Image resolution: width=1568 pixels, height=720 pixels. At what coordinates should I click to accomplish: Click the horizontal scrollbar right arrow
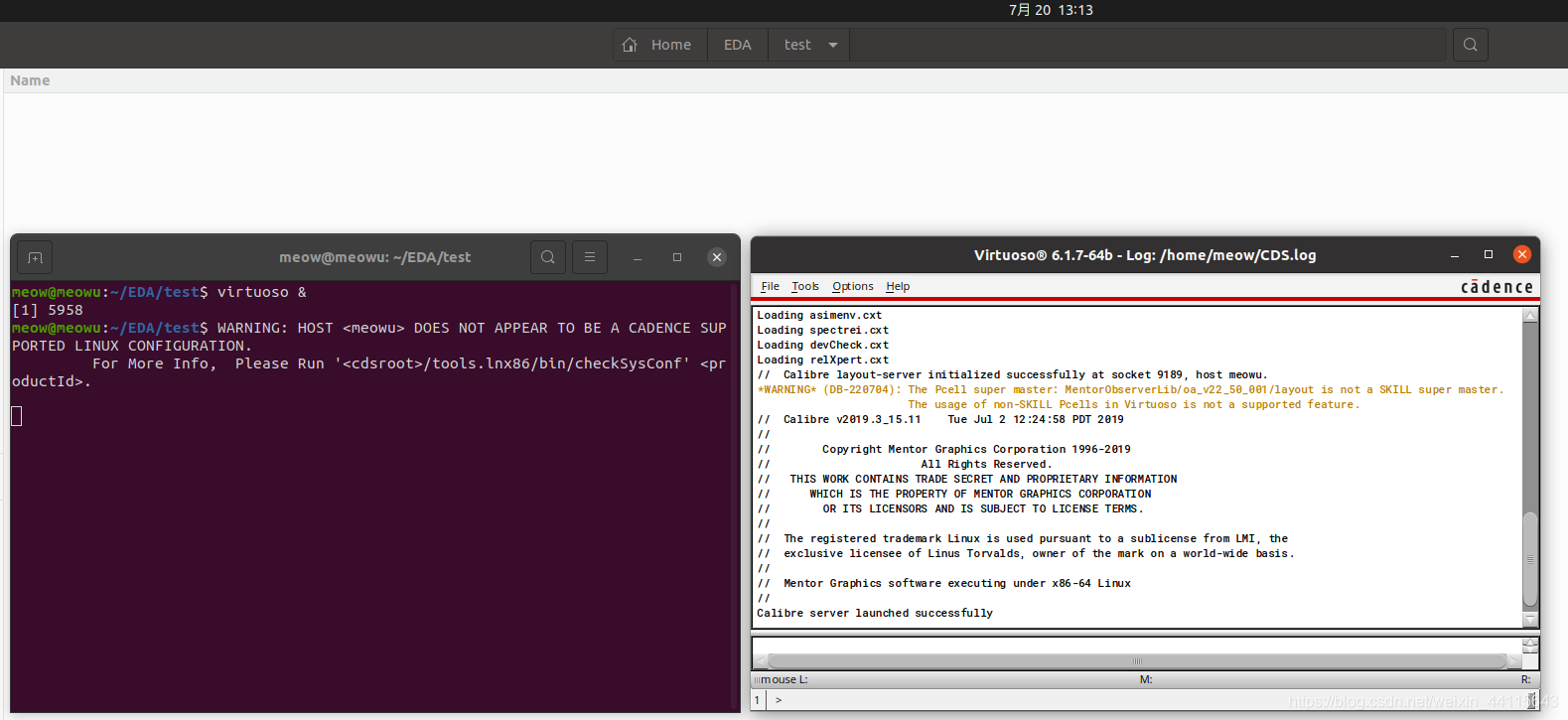1514,661
